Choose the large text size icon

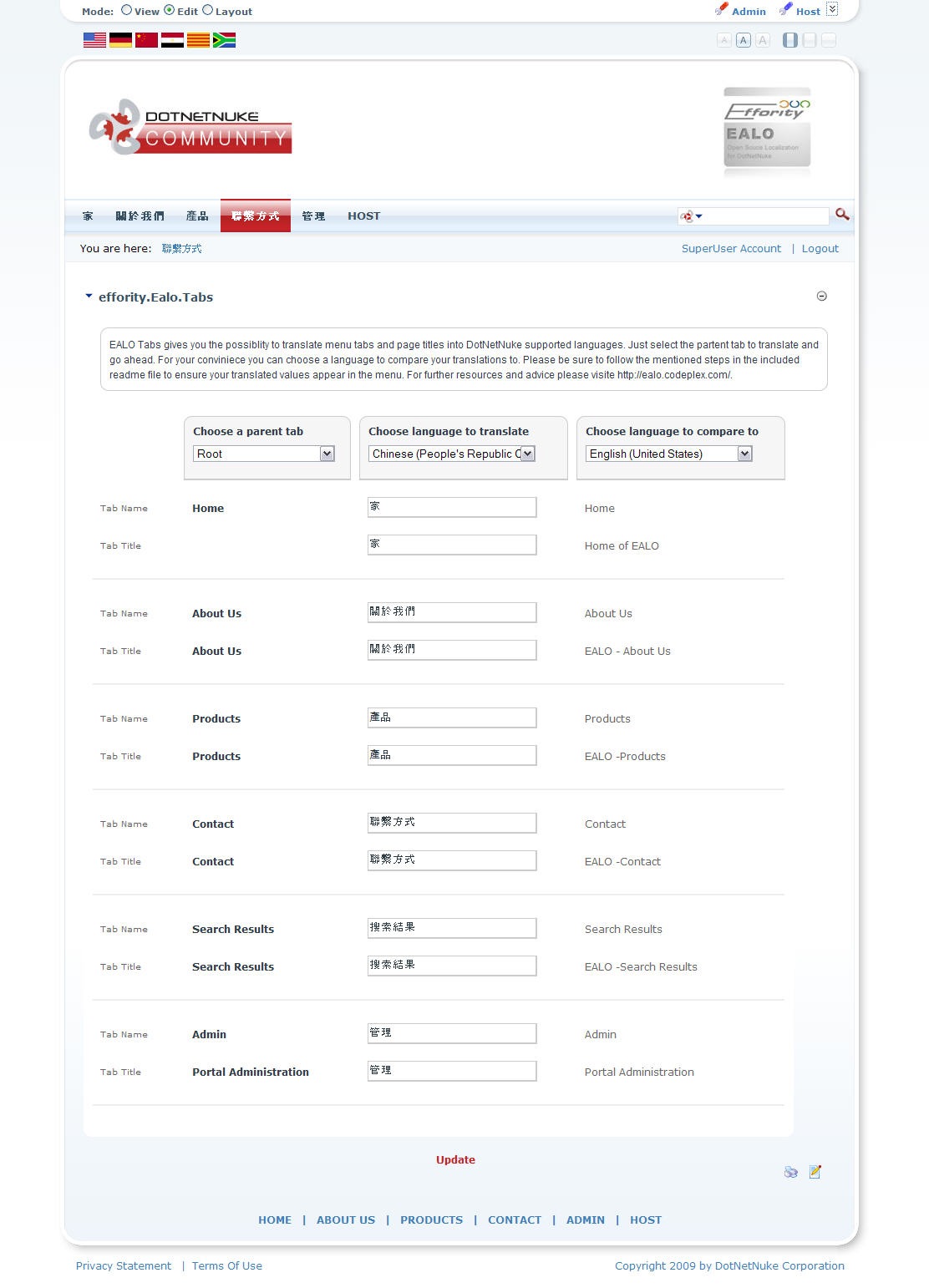[763, 40]
